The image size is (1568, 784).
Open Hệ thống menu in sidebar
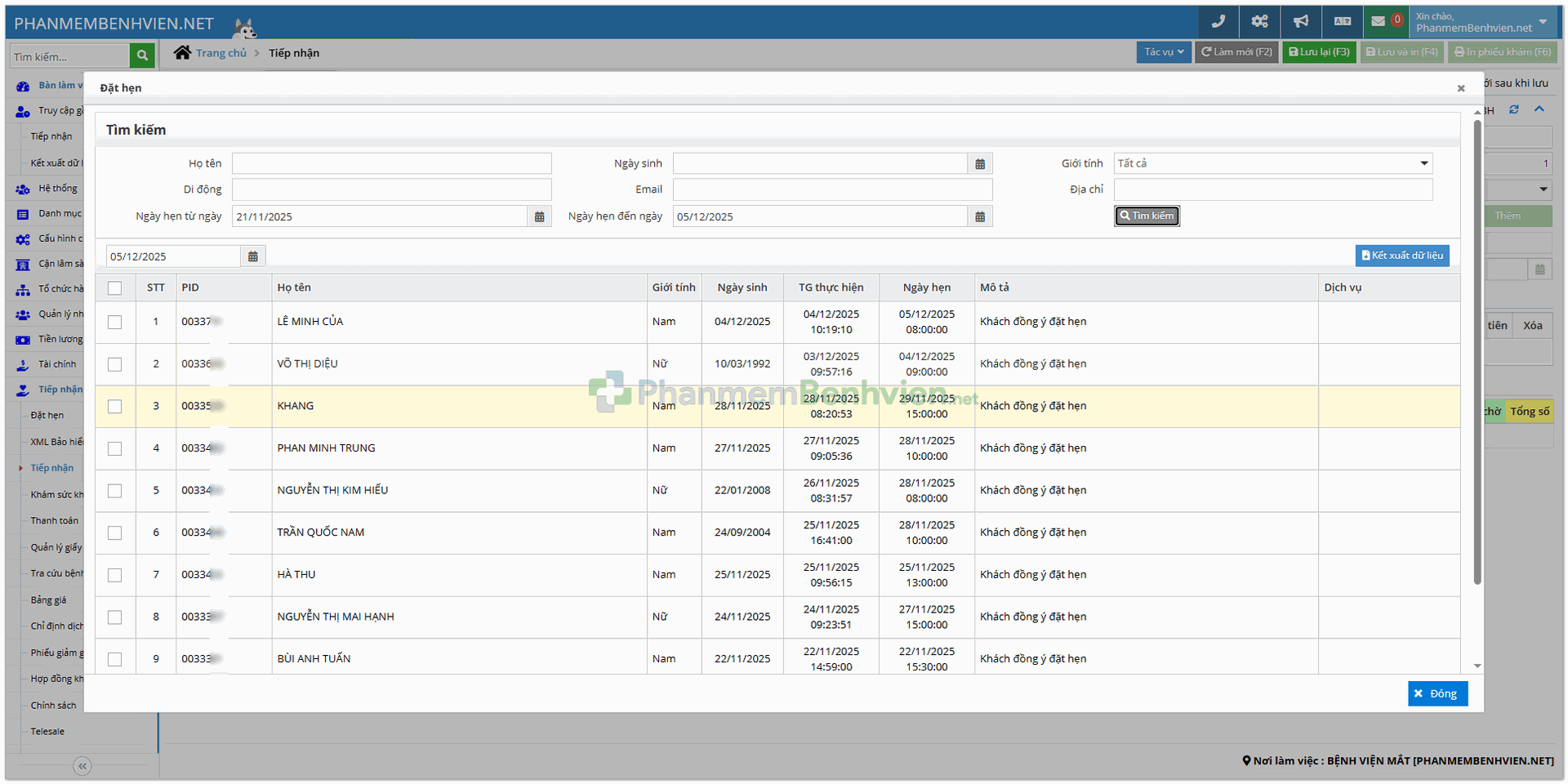click(x=57, y=189)
